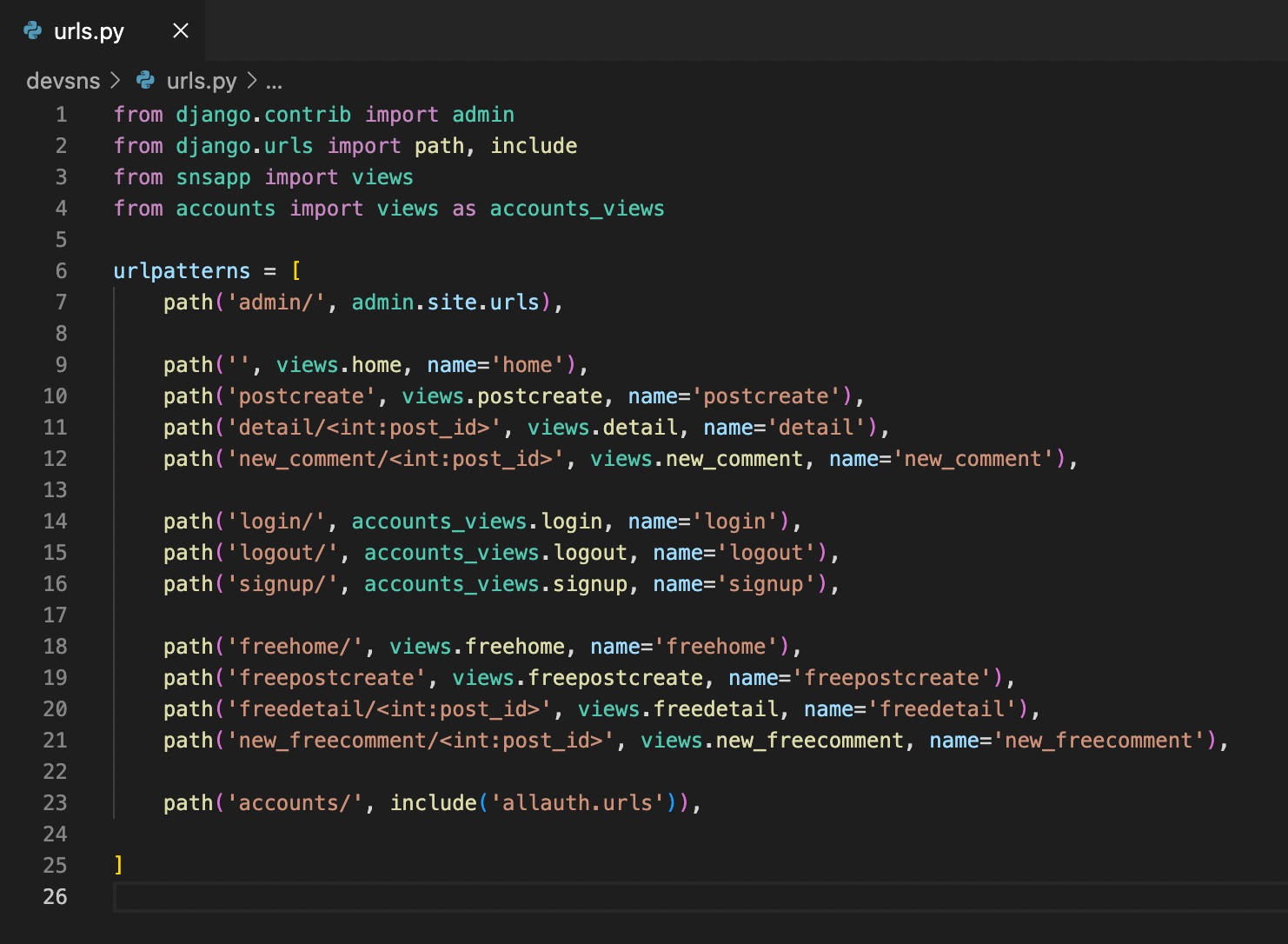Viewport: 1288px width, 944px height.
Task: Click line number 26 in the gutter
Action: click(55, 897)
